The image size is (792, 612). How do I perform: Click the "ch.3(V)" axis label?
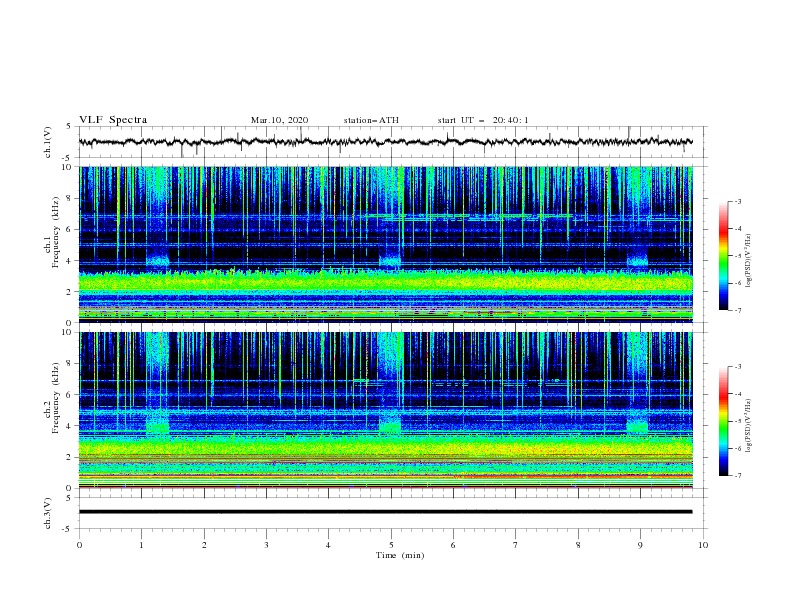point(48,513)
